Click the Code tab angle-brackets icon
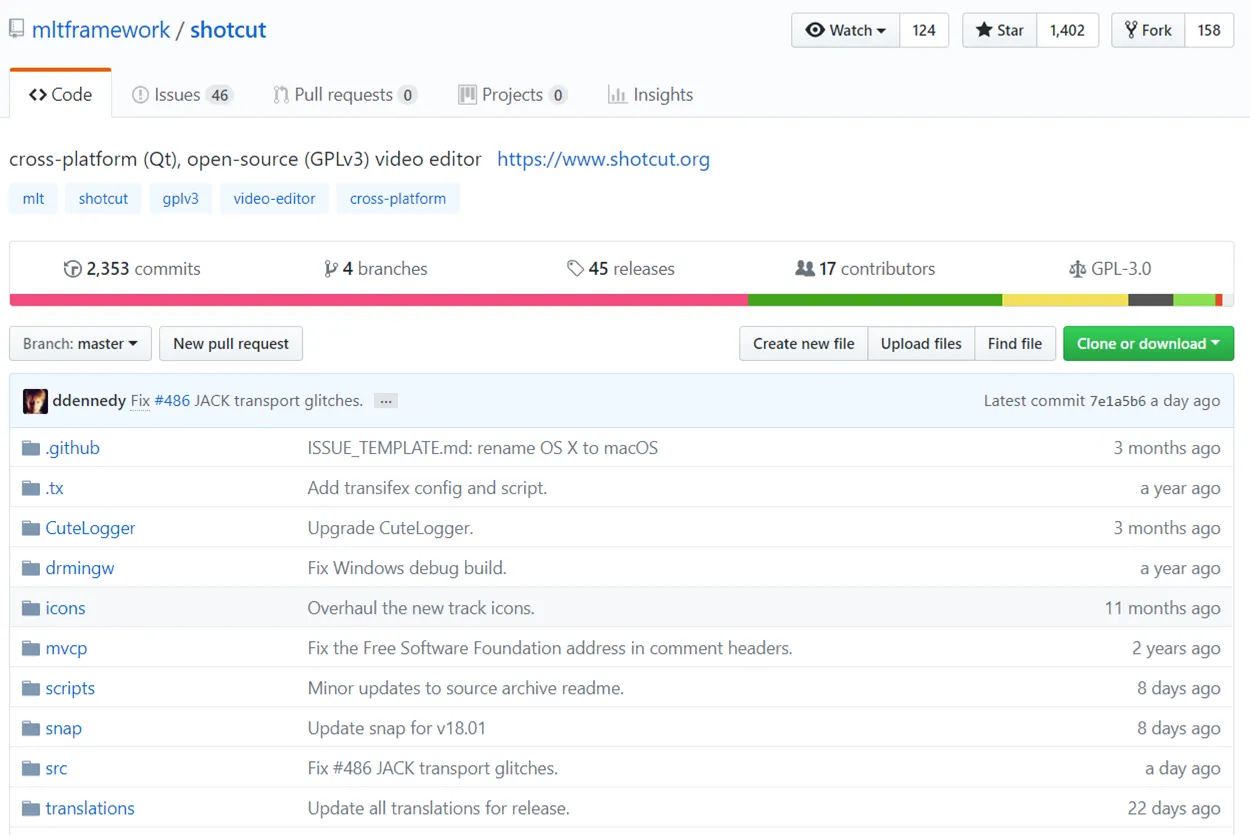1250x836 pixels. [x=38, y=95]
